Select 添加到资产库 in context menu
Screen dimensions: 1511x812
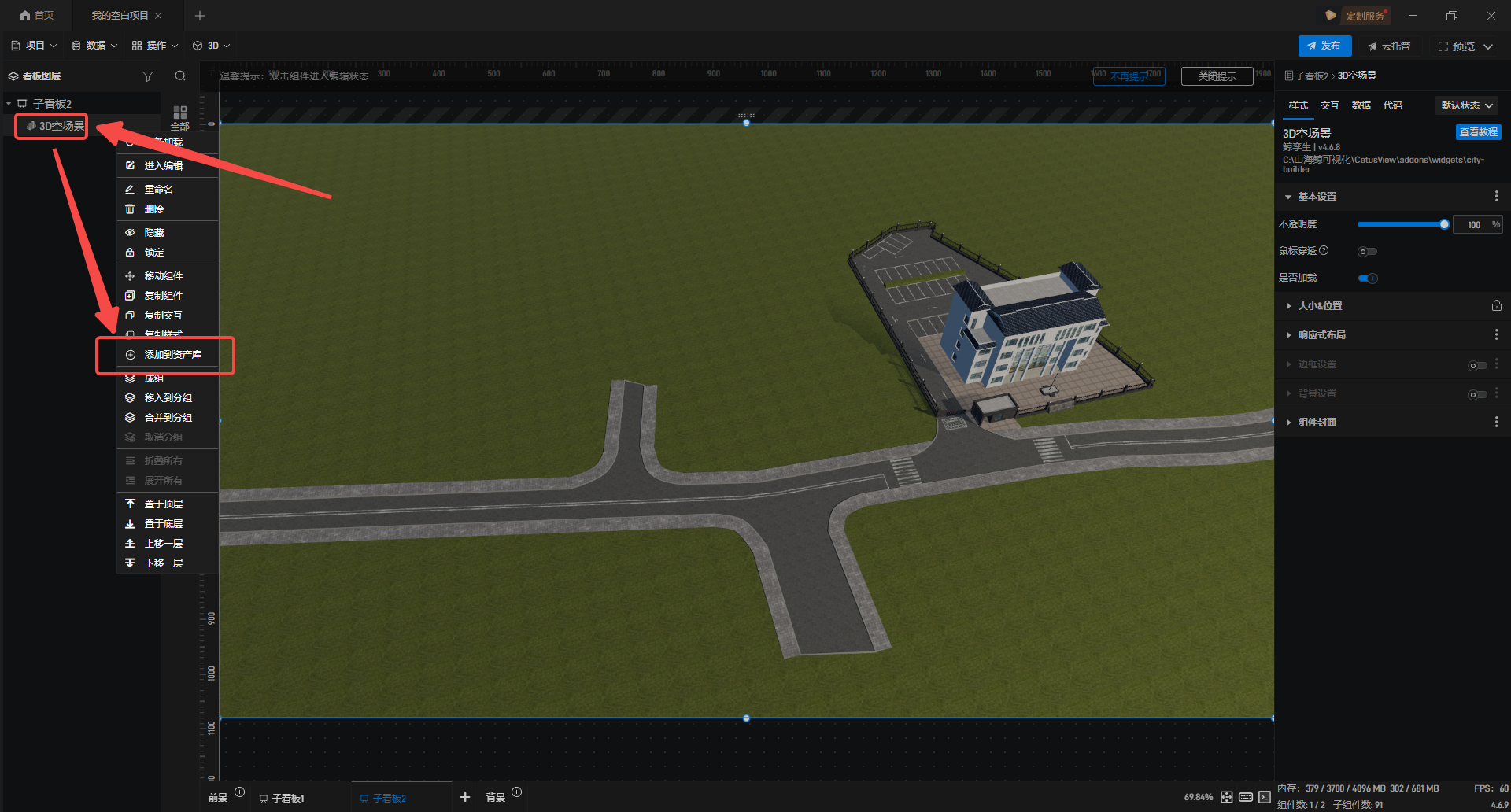coord(172,355)
